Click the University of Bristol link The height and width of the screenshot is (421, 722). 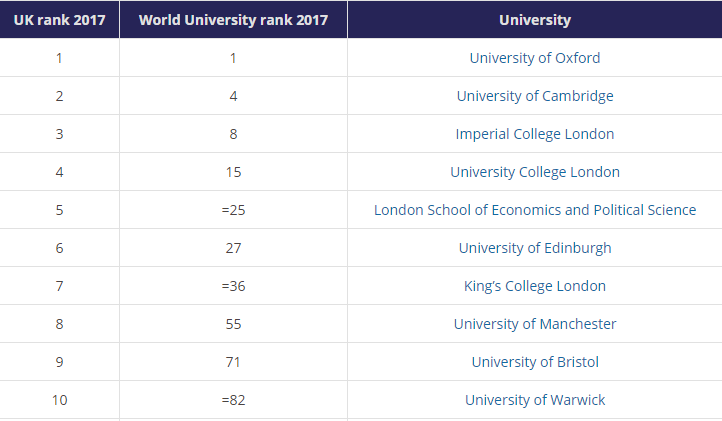[x=535, y=362]
